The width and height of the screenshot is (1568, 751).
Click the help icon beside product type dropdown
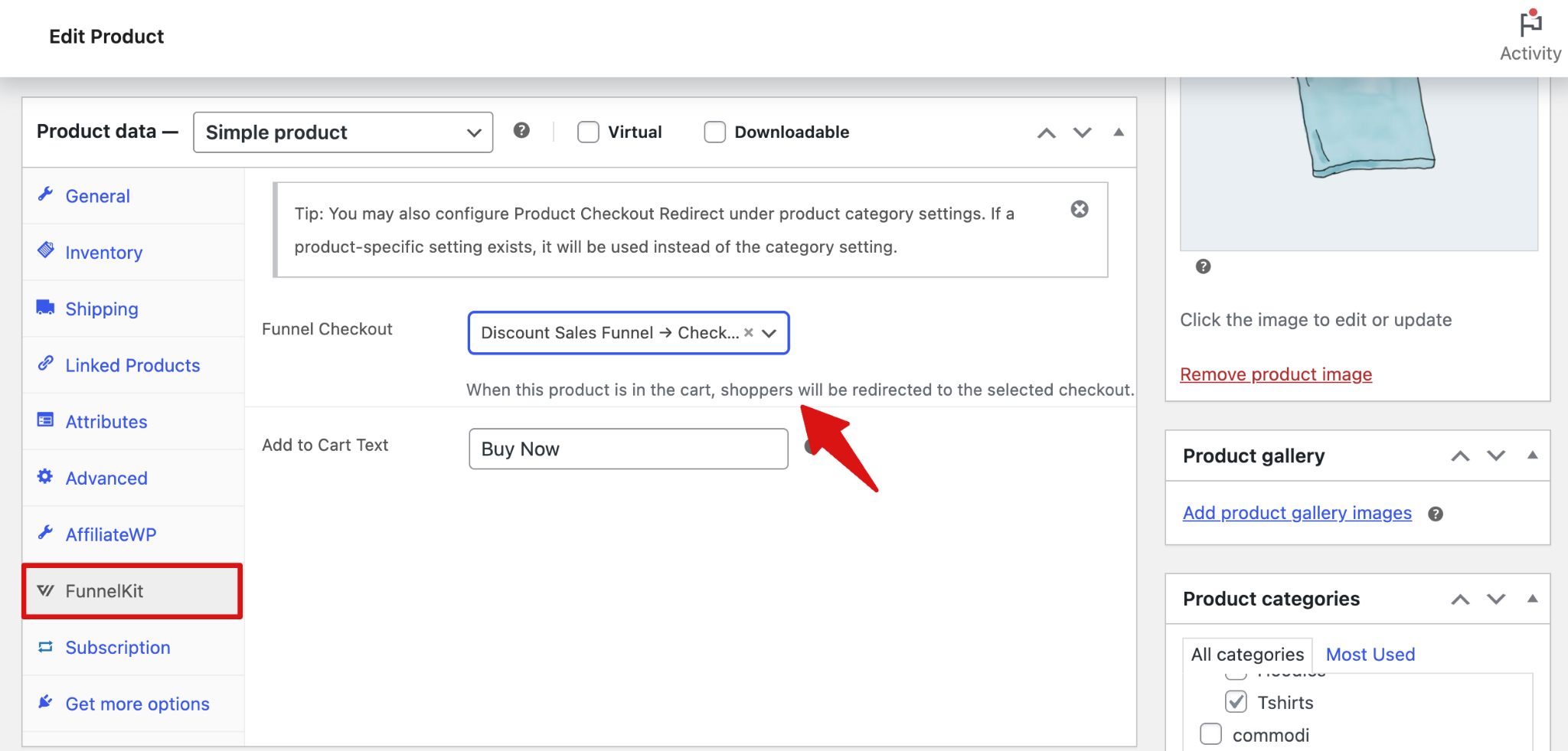523,131
